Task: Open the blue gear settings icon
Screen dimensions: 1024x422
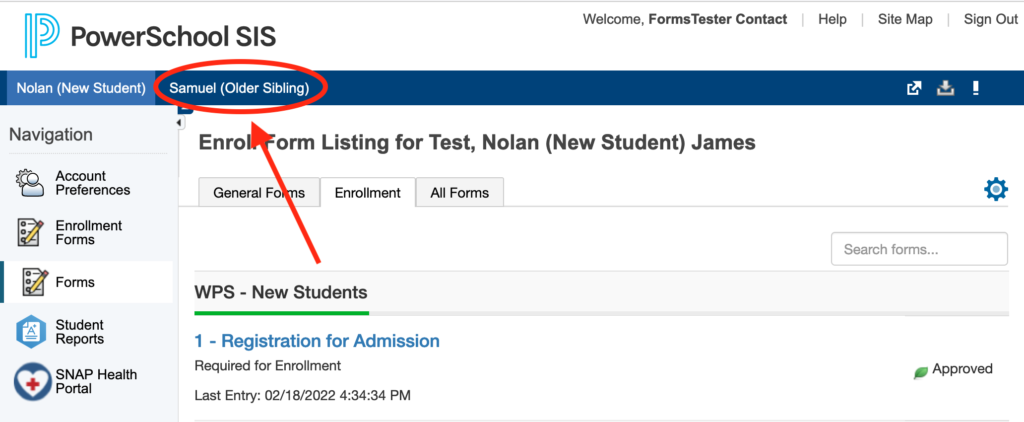Action: [x=995, y=189]
